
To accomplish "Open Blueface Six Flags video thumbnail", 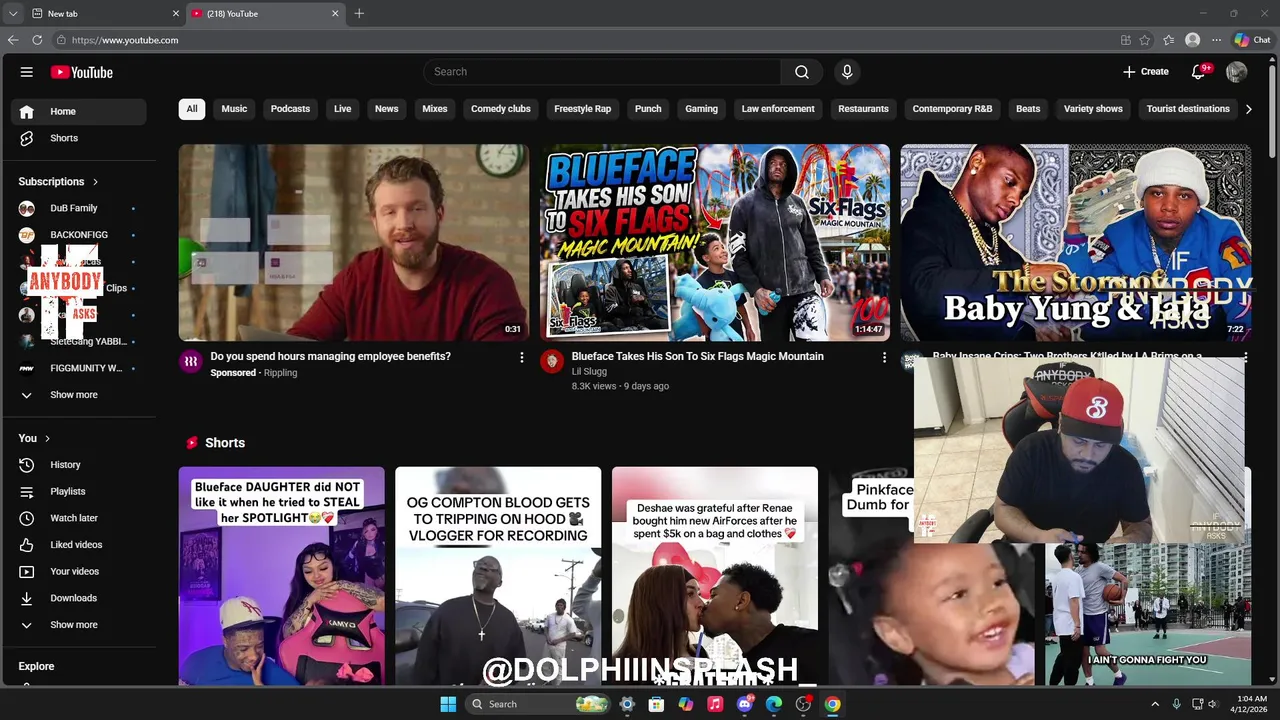I will point(715,243).
